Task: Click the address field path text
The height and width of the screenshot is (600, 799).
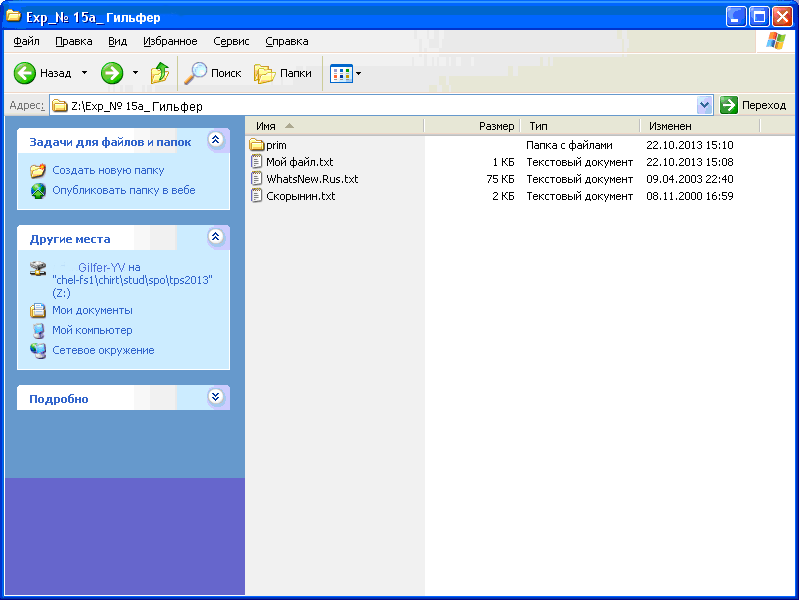Action: [137, 106]
